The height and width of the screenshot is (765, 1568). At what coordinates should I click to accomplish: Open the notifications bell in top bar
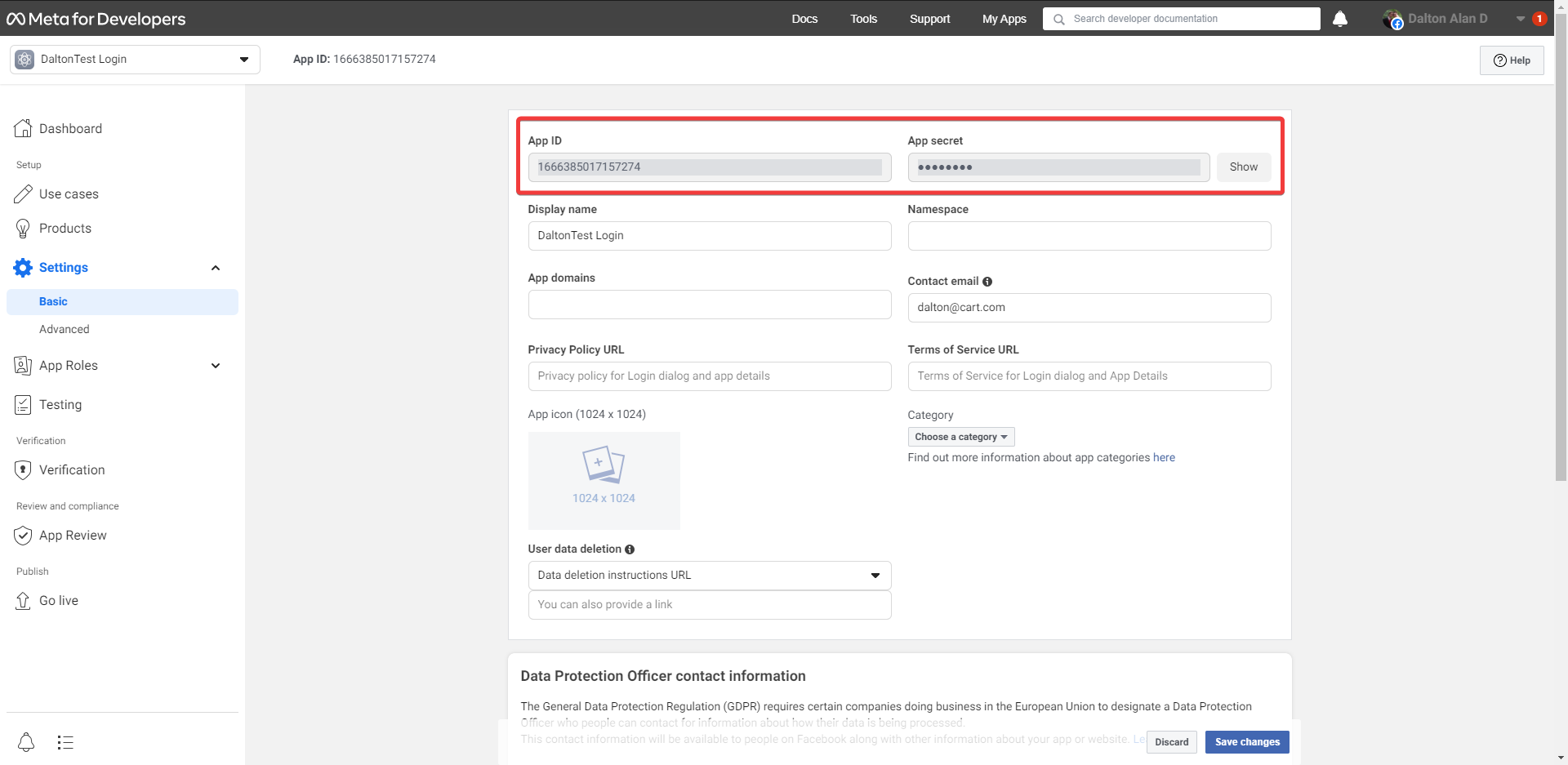(x=1340, y=19)
